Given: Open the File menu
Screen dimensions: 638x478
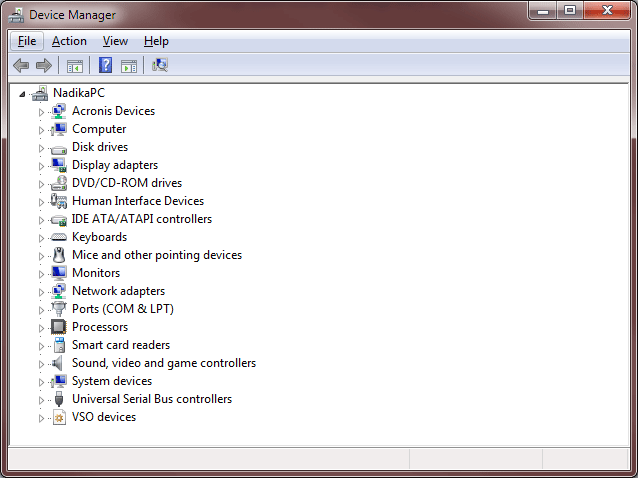Looking at the screenshot, I should point(26,41).
